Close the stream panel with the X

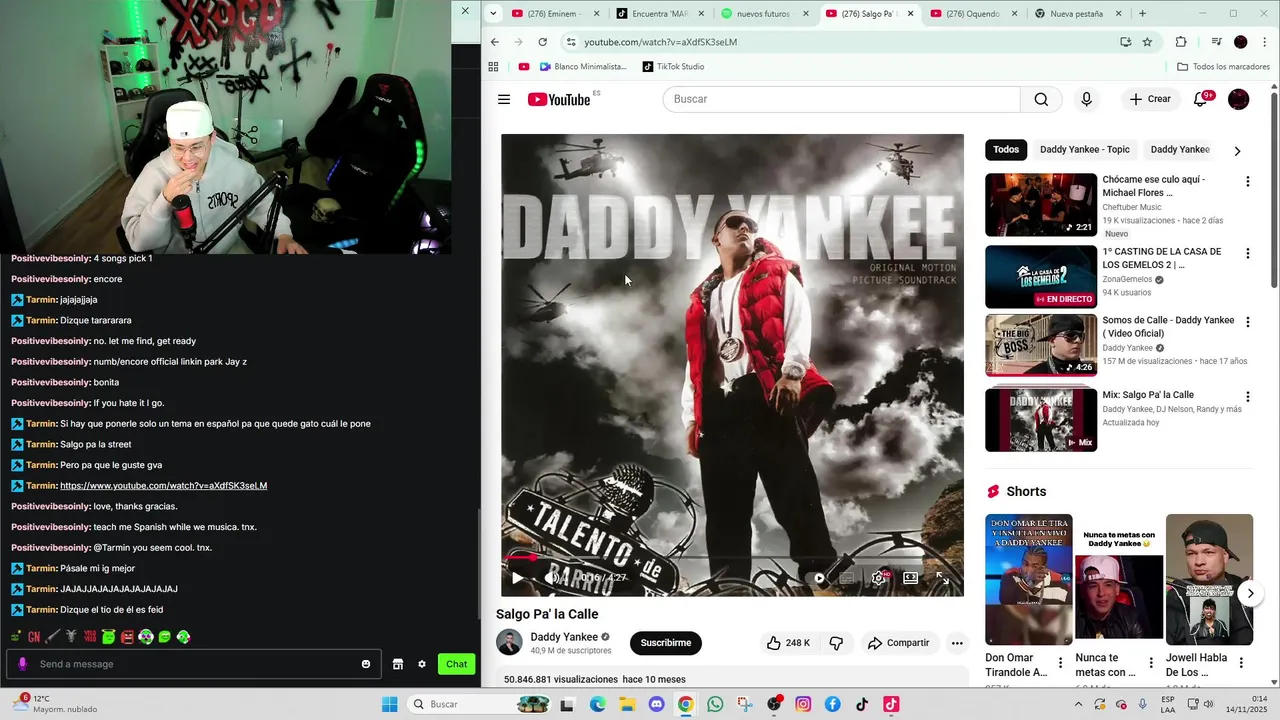coord(465,11)
